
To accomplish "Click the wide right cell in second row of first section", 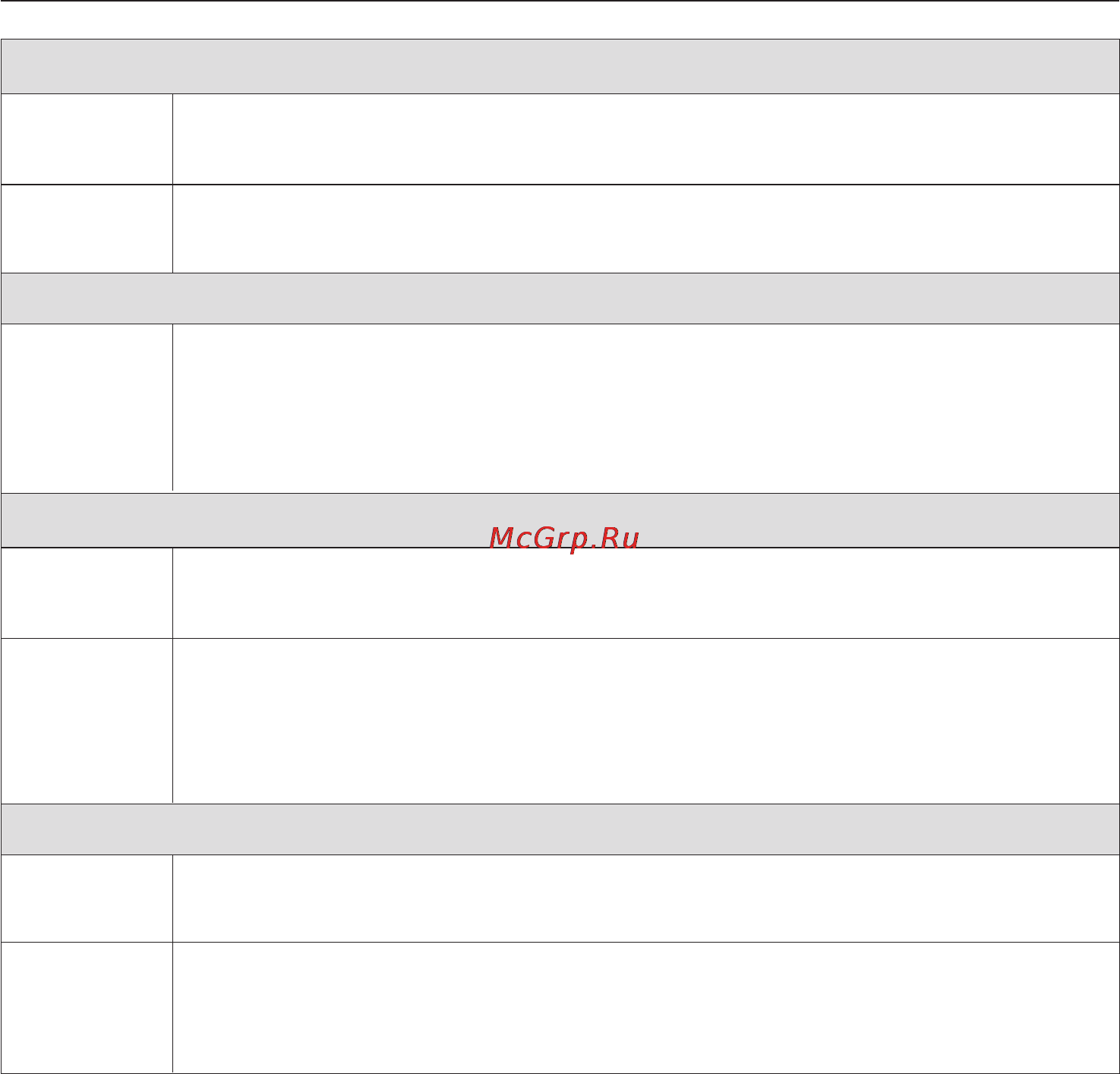I will 646,229.
